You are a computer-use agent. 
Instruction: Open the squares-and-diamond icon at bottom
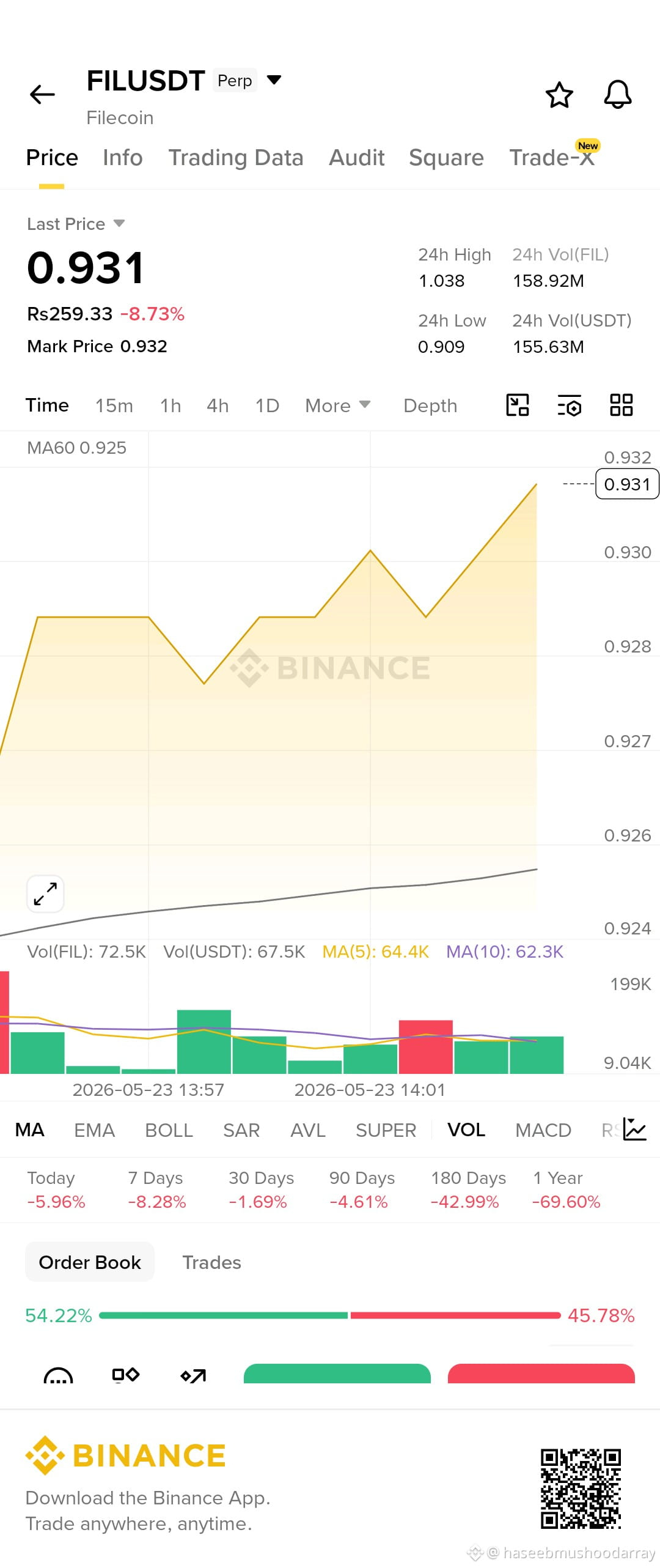coord(126,1375)
